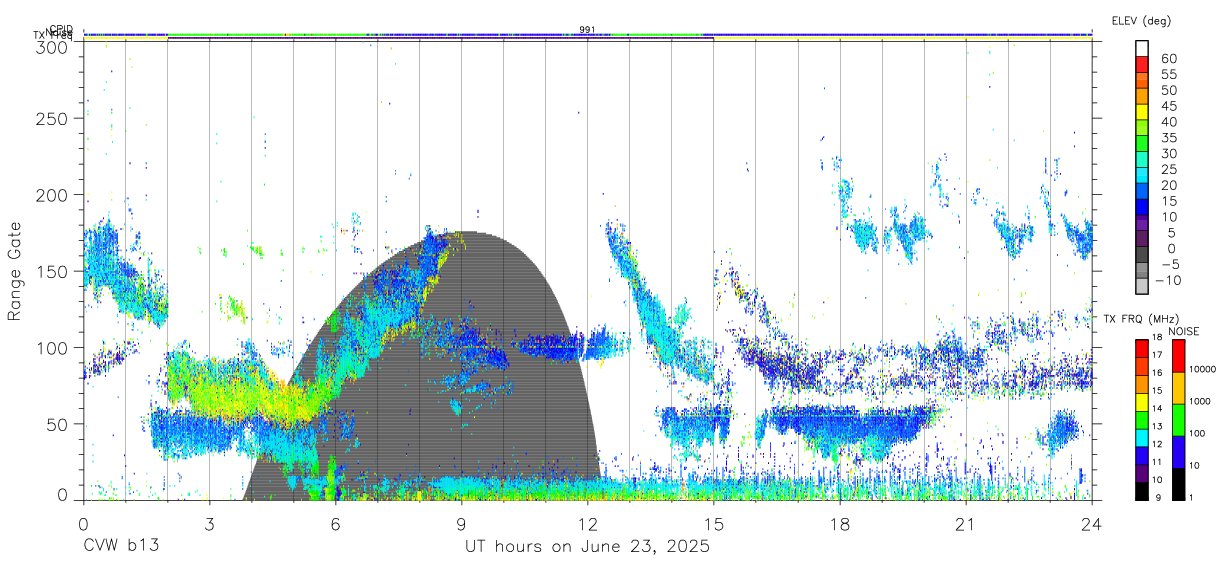1228x567 pixels.
Task: Pick the yellow segment of ELEV color bar
Action: tap(1143, 113)
